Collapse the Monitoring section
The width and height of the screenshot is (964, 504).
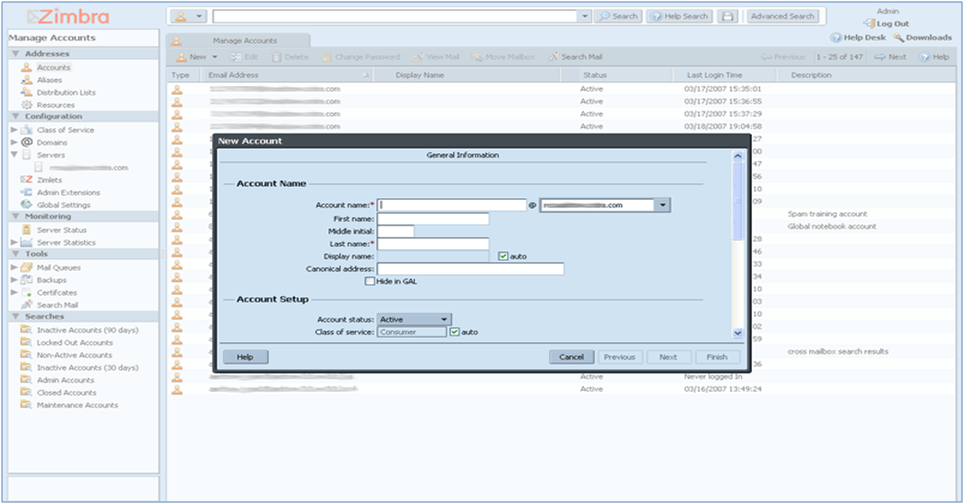point(15,216)
